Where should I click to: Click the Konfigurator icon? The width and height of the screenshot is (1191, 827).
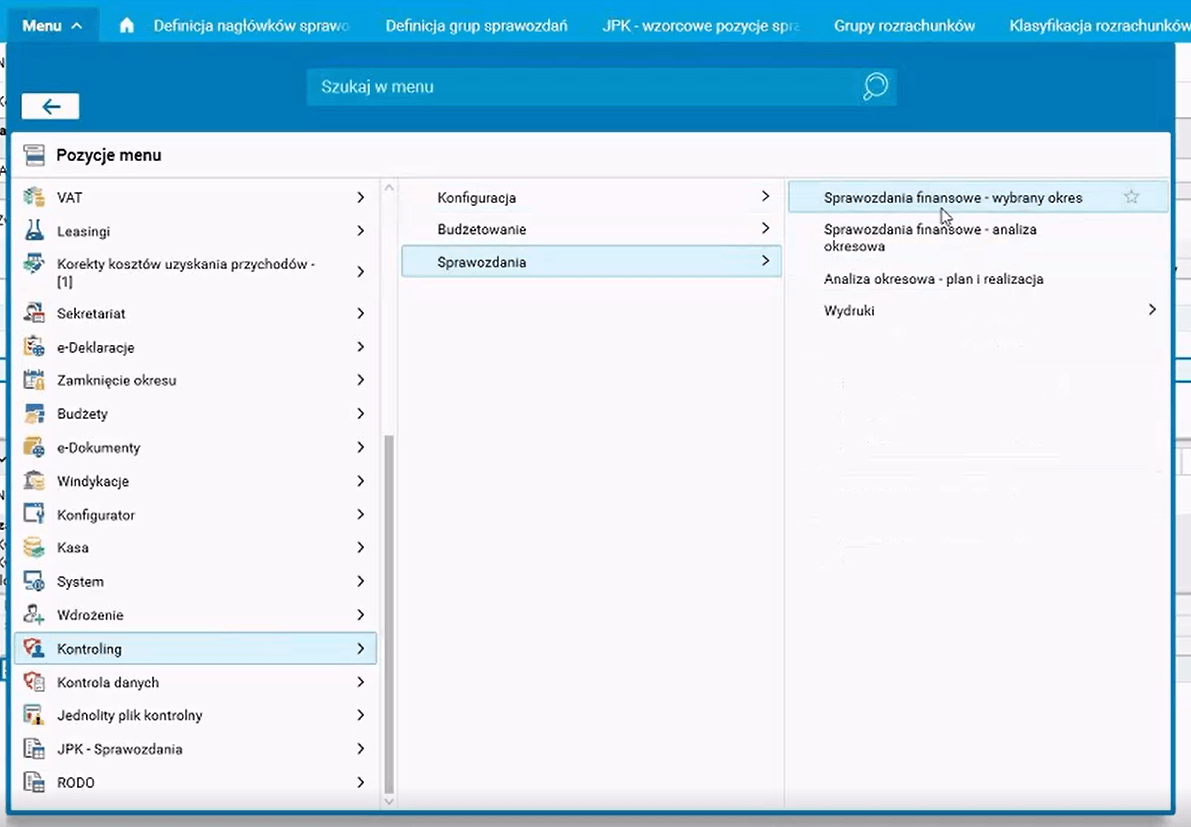pos(33,514)
